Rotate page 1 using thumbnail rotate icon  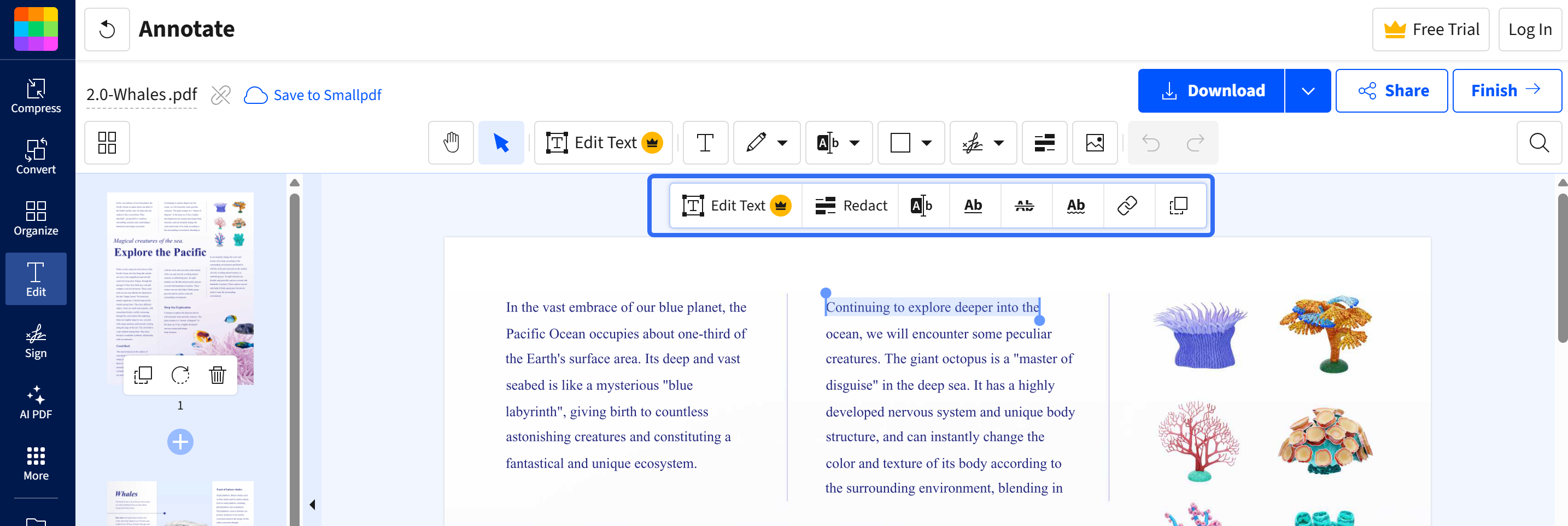click(180, 375)
